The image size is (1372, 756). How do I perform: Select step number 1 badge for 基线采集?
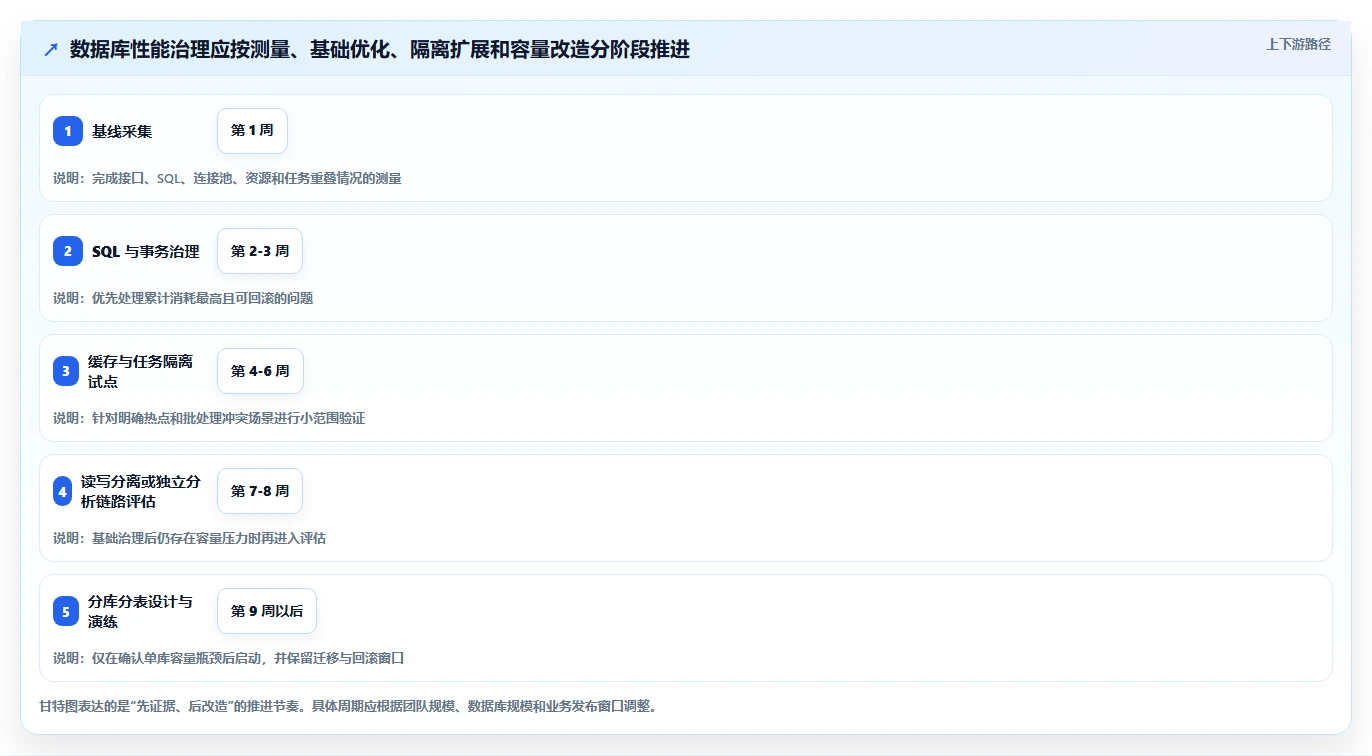point(68,131)
